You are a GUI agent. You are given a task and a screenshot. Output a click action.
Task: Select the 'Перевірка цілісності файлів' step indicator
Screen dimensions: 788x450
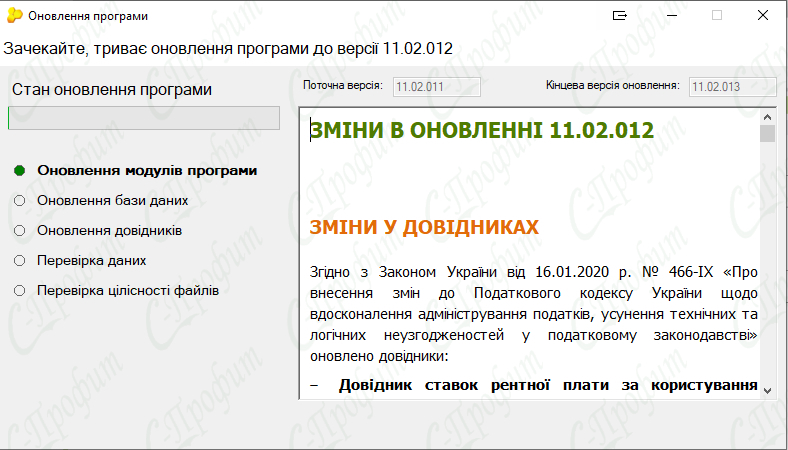pyautogui.click(x=20, y=291)
